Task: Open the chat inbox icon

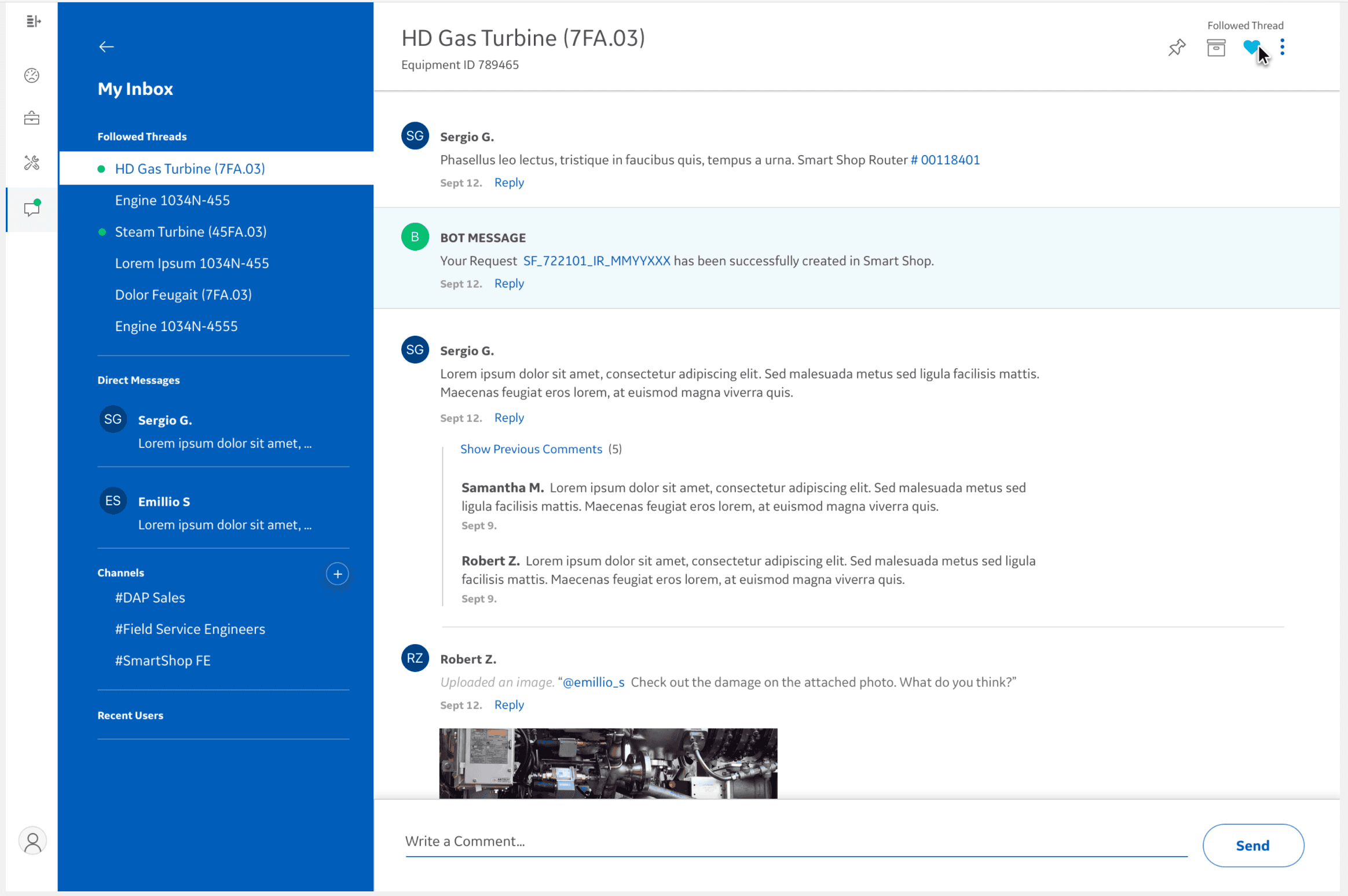Action: click(32, 208)
